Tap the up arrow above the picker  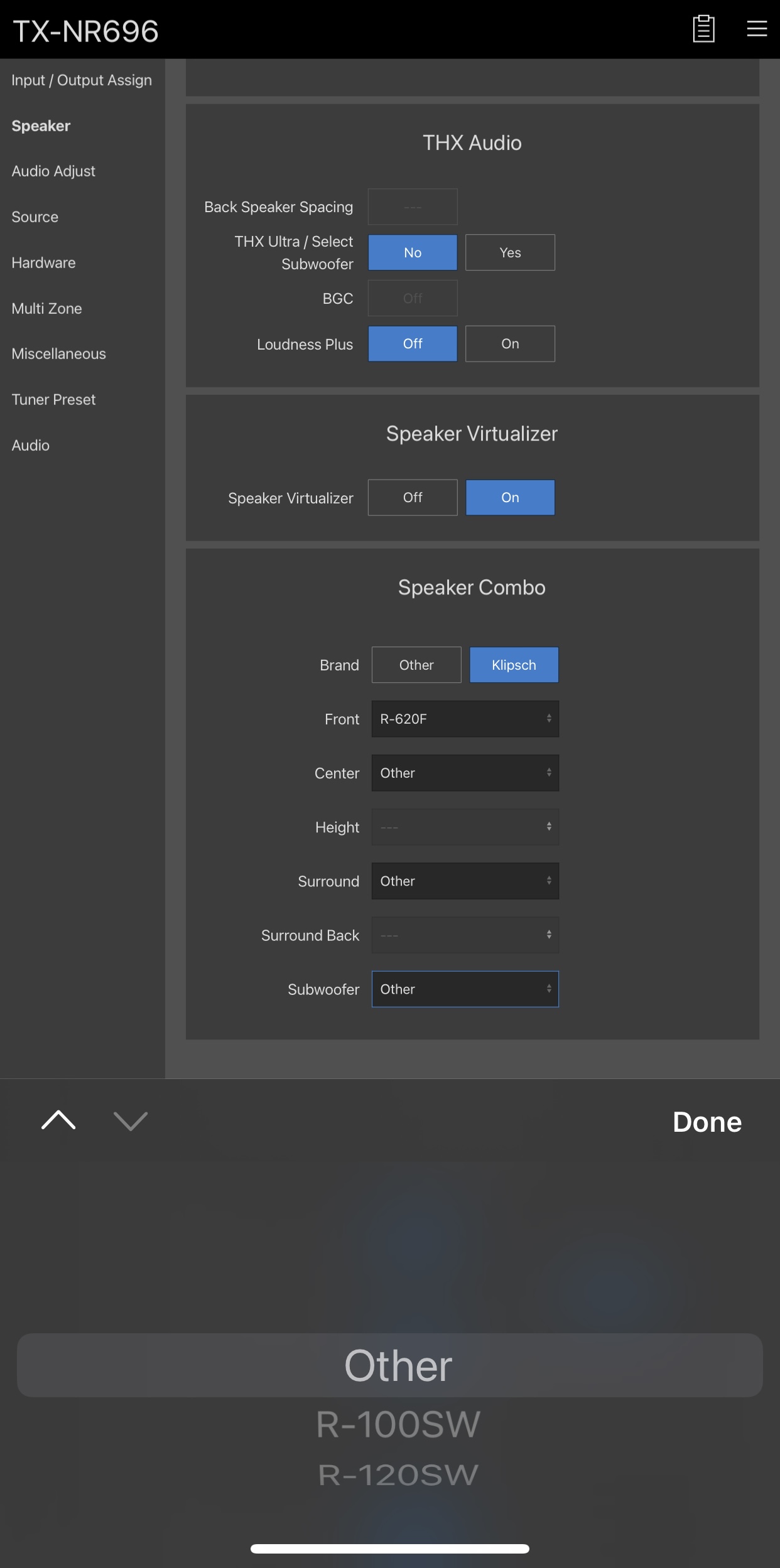[x=58, y=1120]
